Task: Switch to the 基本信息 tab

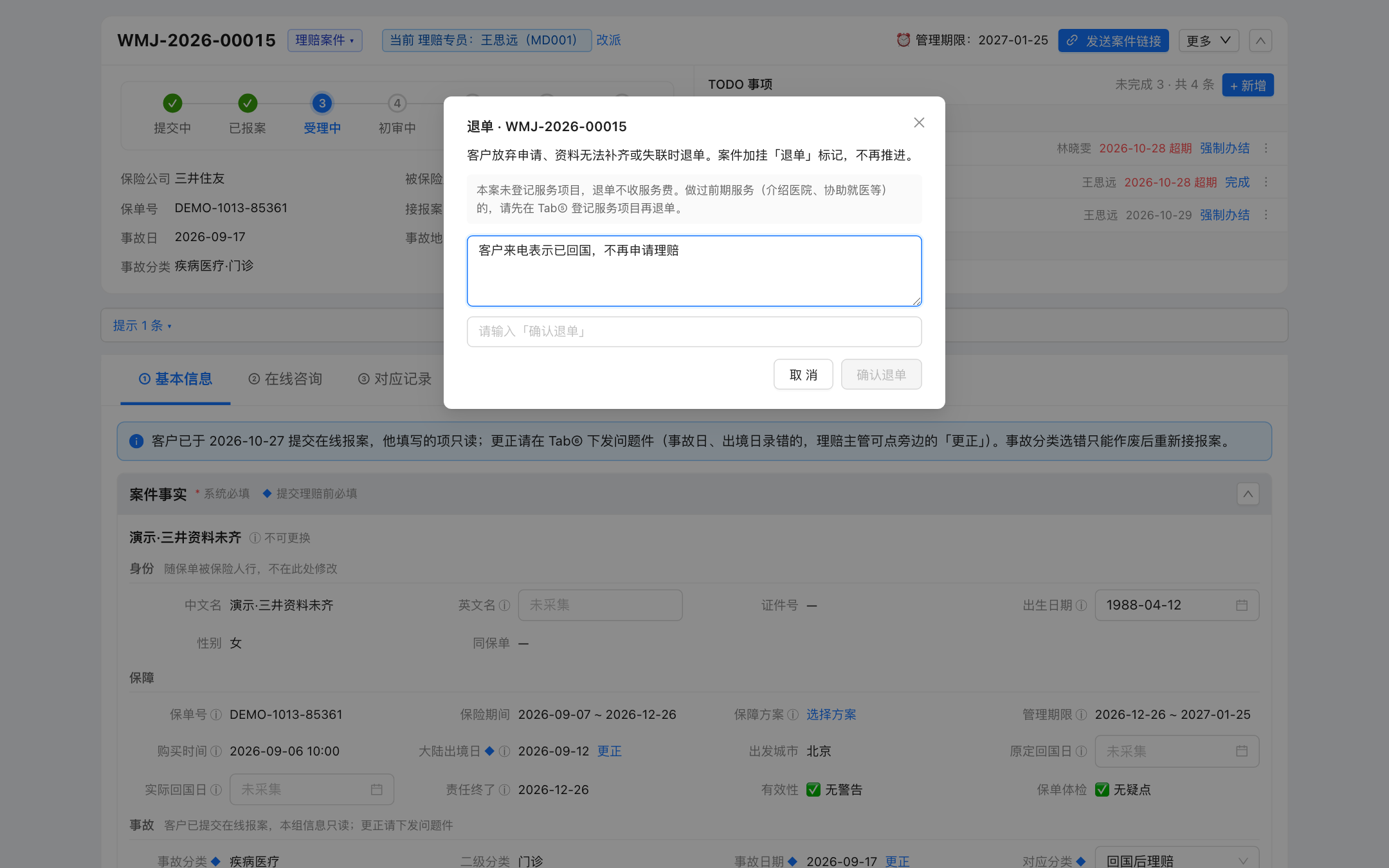Action: pyautogui.click(x=176, y=379)
